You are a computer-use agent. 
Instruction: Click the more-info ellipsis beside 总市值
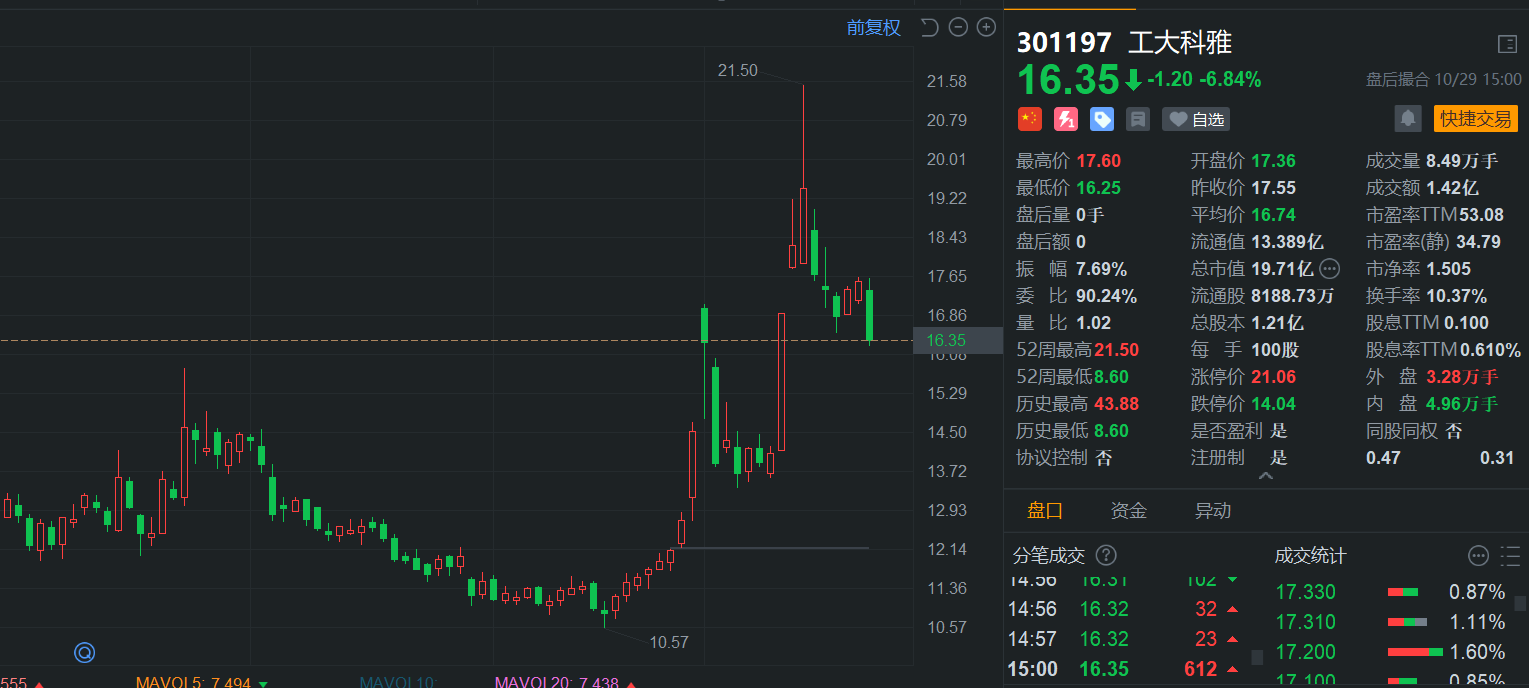[x=1329, y=268]
